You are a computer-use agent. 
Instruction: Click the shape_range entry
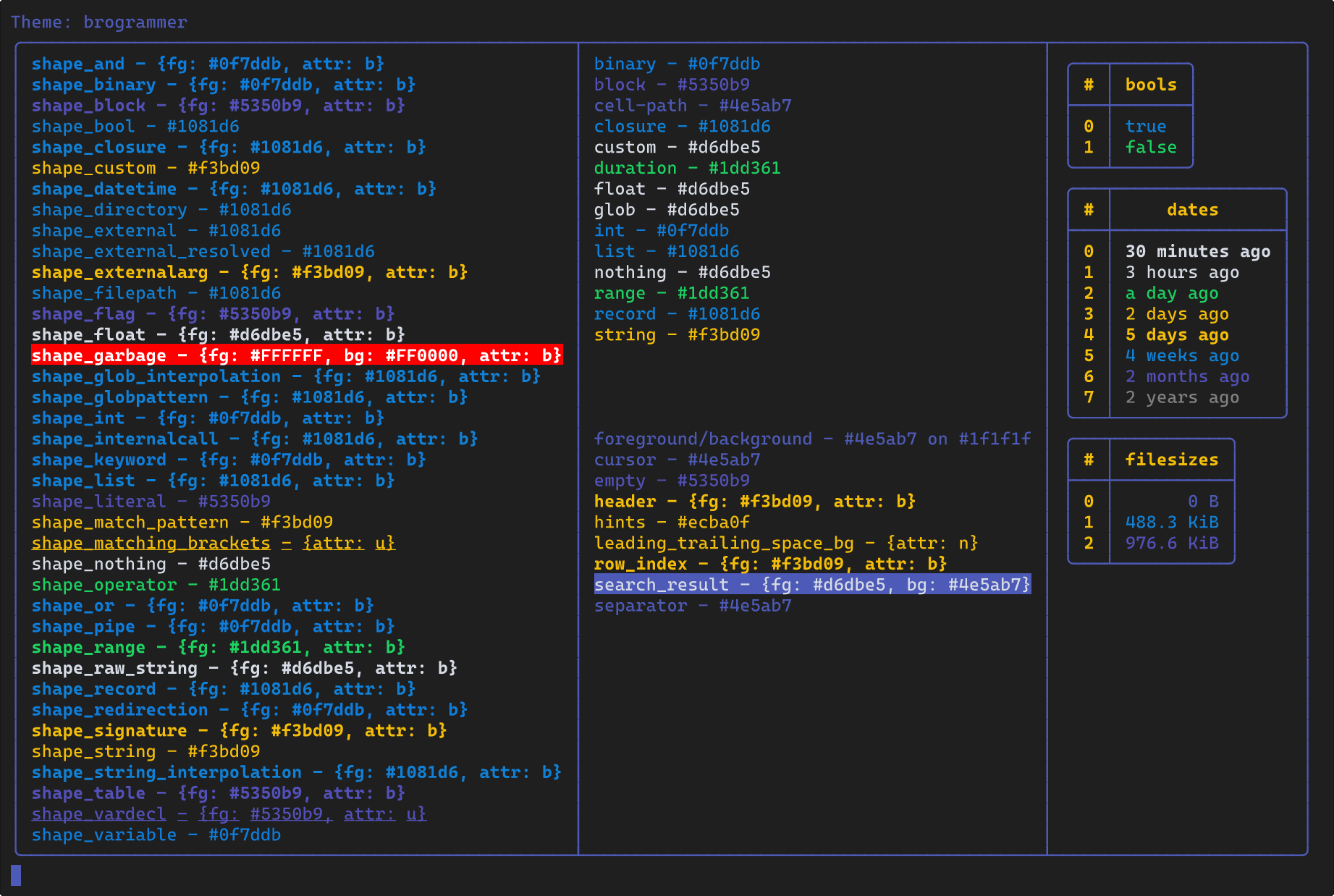[219, 648]
